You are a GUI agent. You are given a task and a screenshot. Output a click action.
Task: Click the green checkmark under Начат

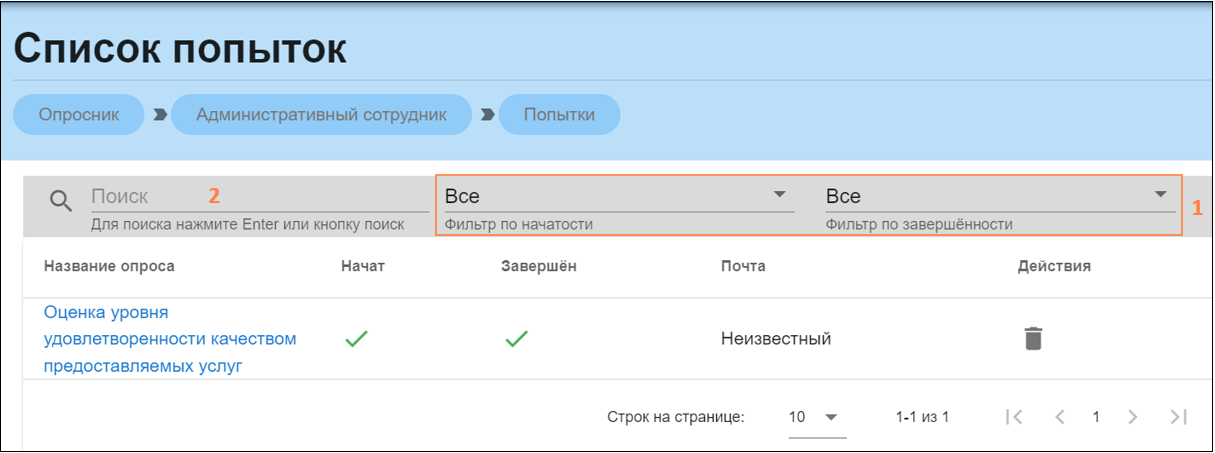(355, 339)
